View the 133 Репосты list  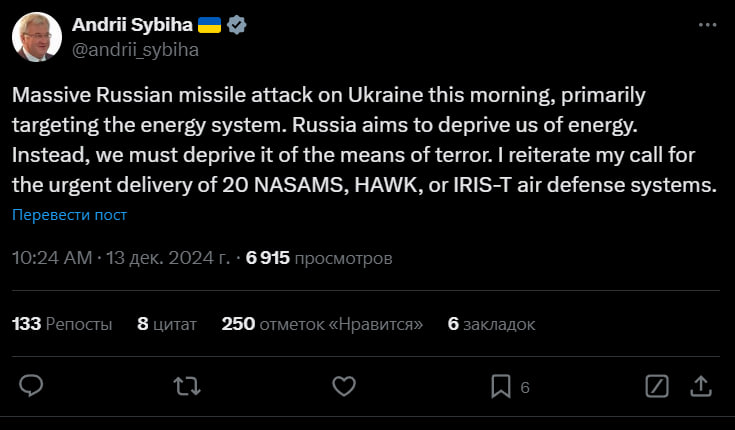(x=62, y=324)
